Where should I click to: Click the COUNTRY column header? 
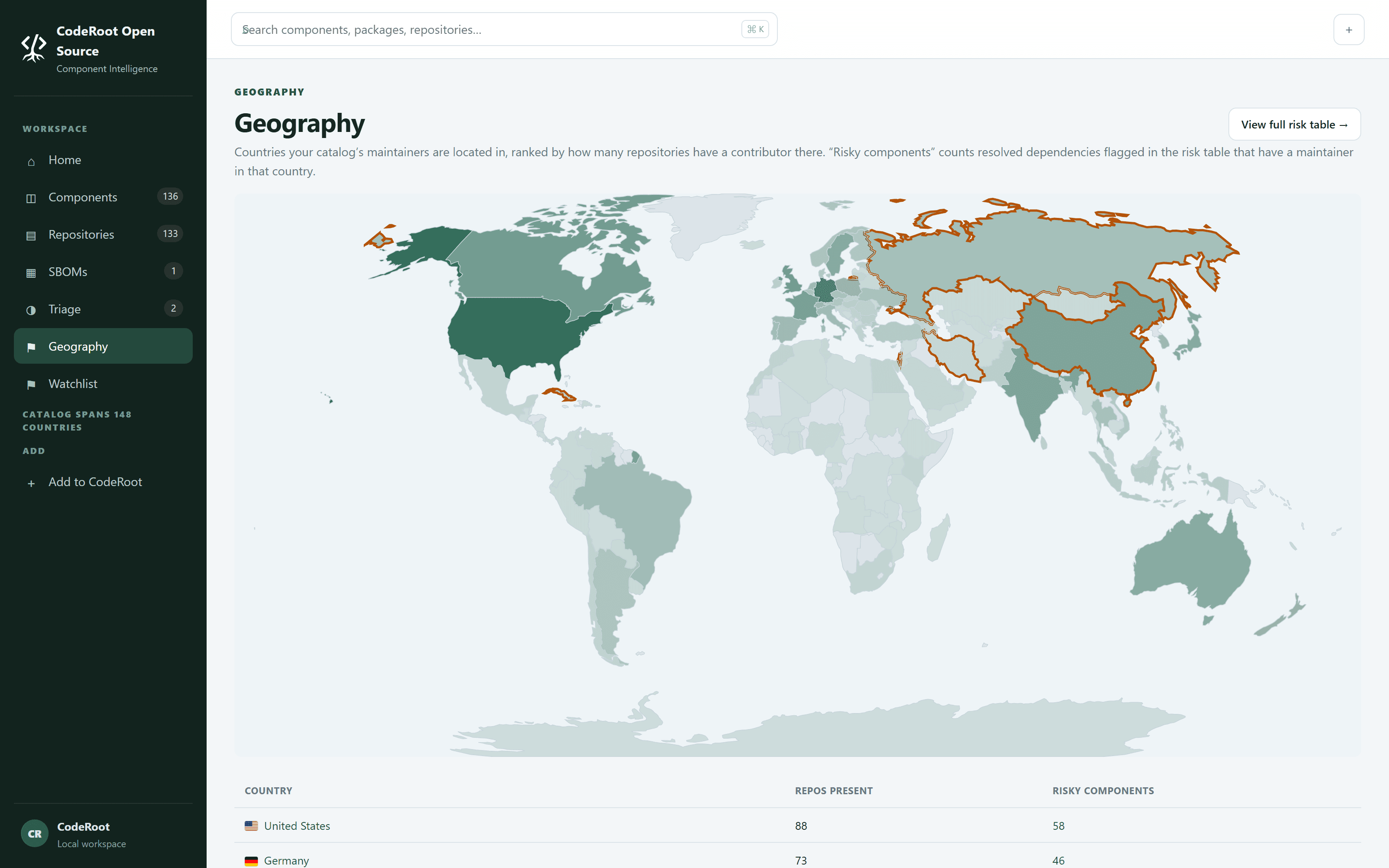point(269,790)
